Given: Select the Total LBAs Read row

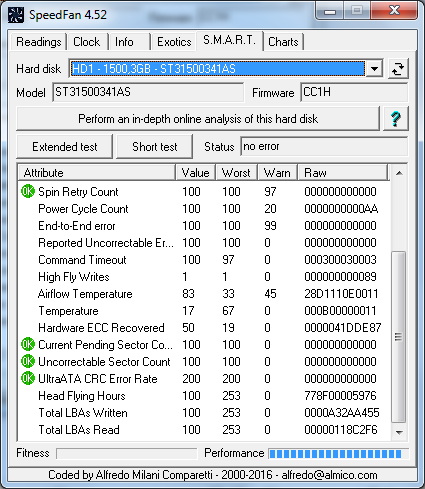Looking at the screenshot, I should click(x=203, y=430).
